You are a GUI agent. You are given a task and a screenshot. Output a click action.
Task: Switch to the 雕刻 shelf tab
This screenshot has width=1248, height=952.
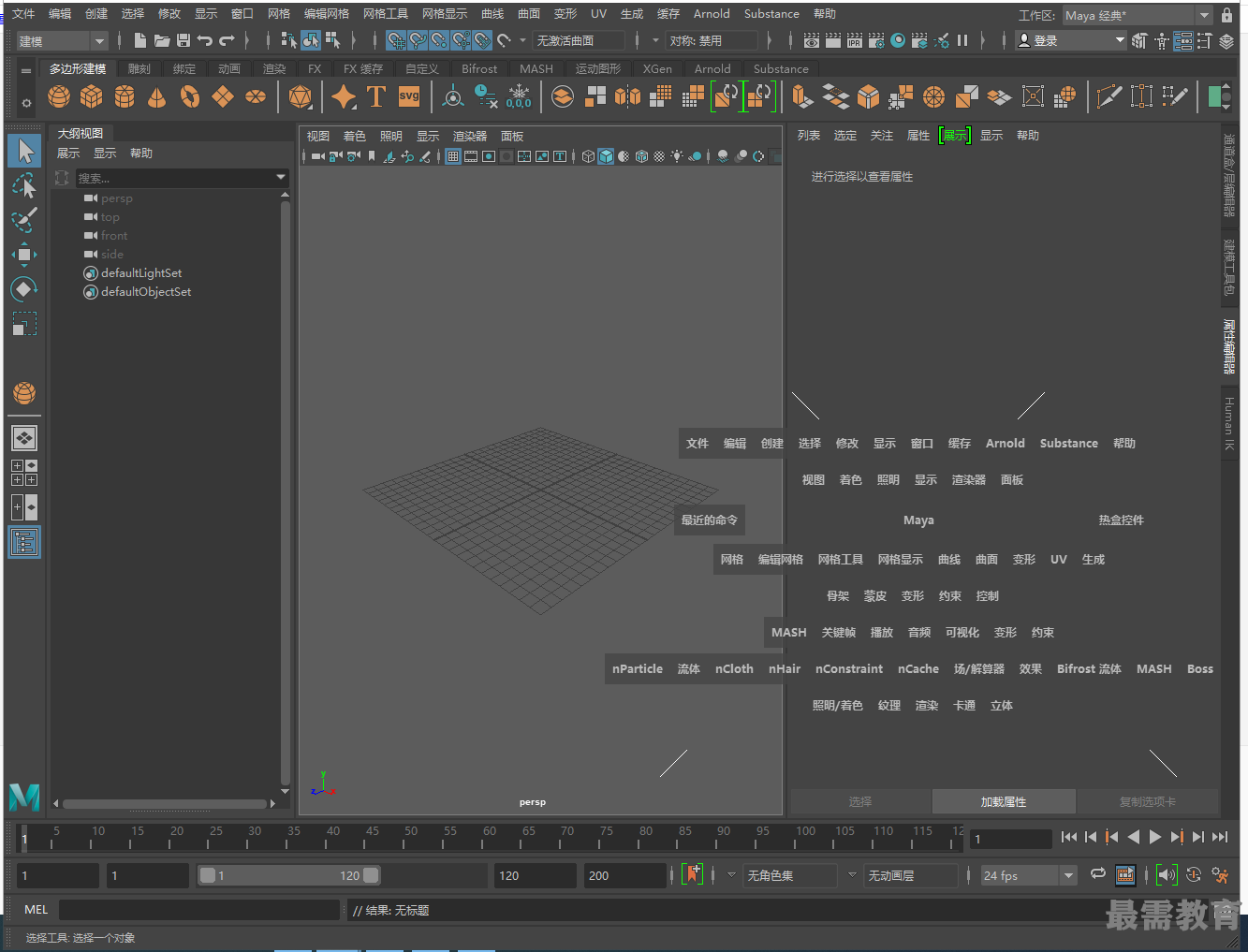coord(139,68)
